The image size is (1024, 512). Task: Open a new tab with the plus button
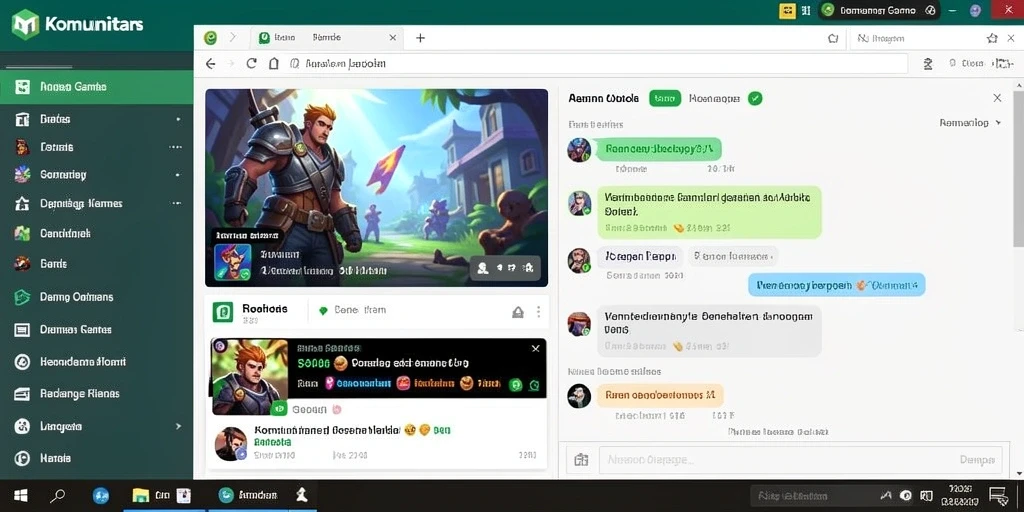pyautogui.click(x=421, y=38)
